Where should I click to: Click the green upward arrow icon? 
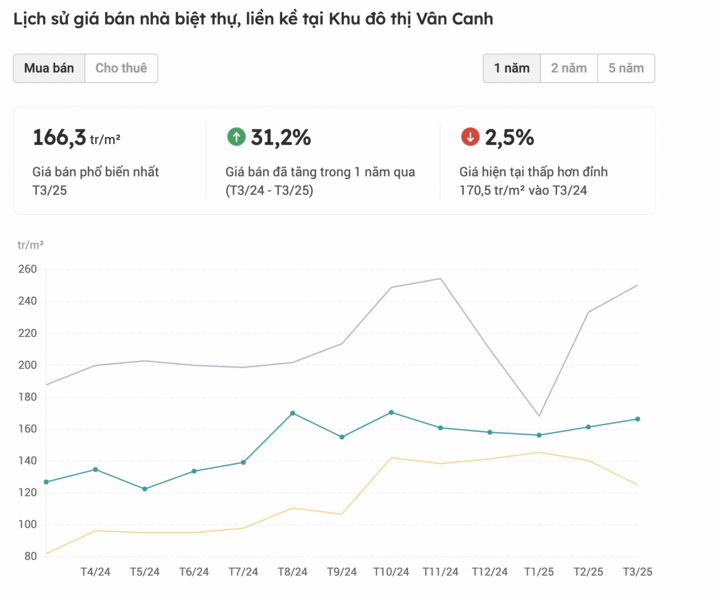pos(236,137)
